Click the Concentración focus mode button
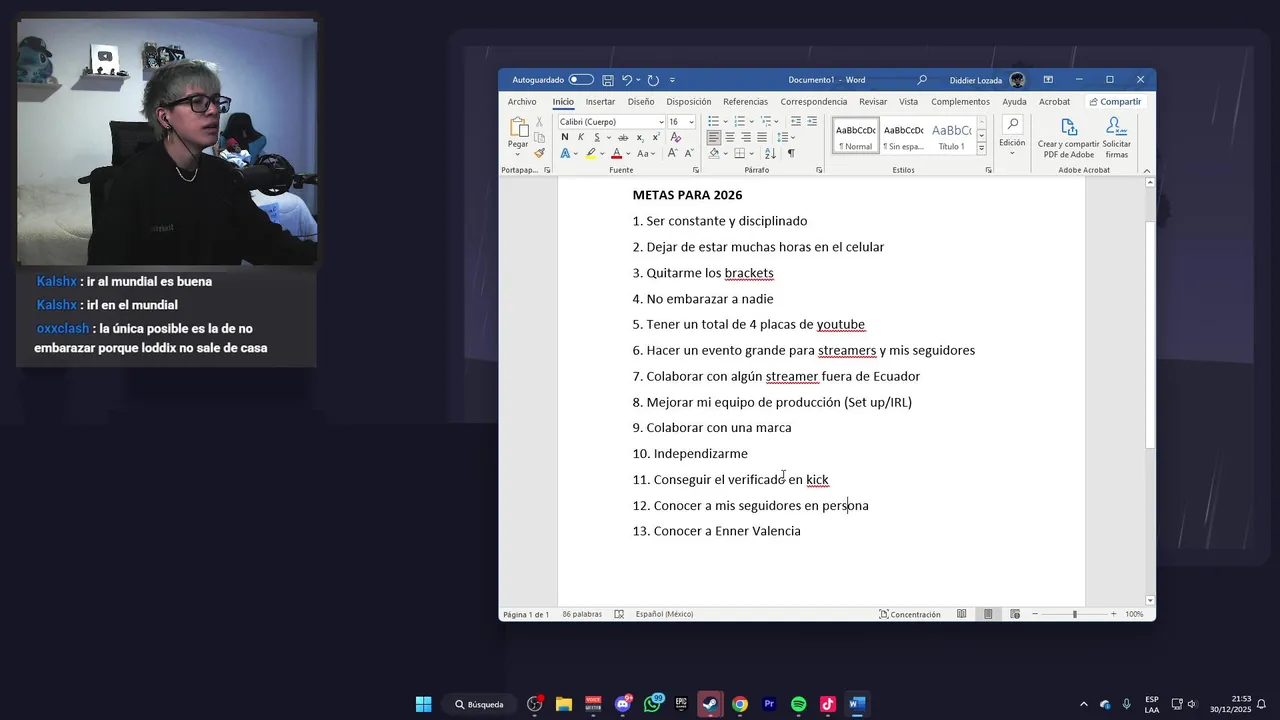The image size is (1280, 720). (910, 614)
